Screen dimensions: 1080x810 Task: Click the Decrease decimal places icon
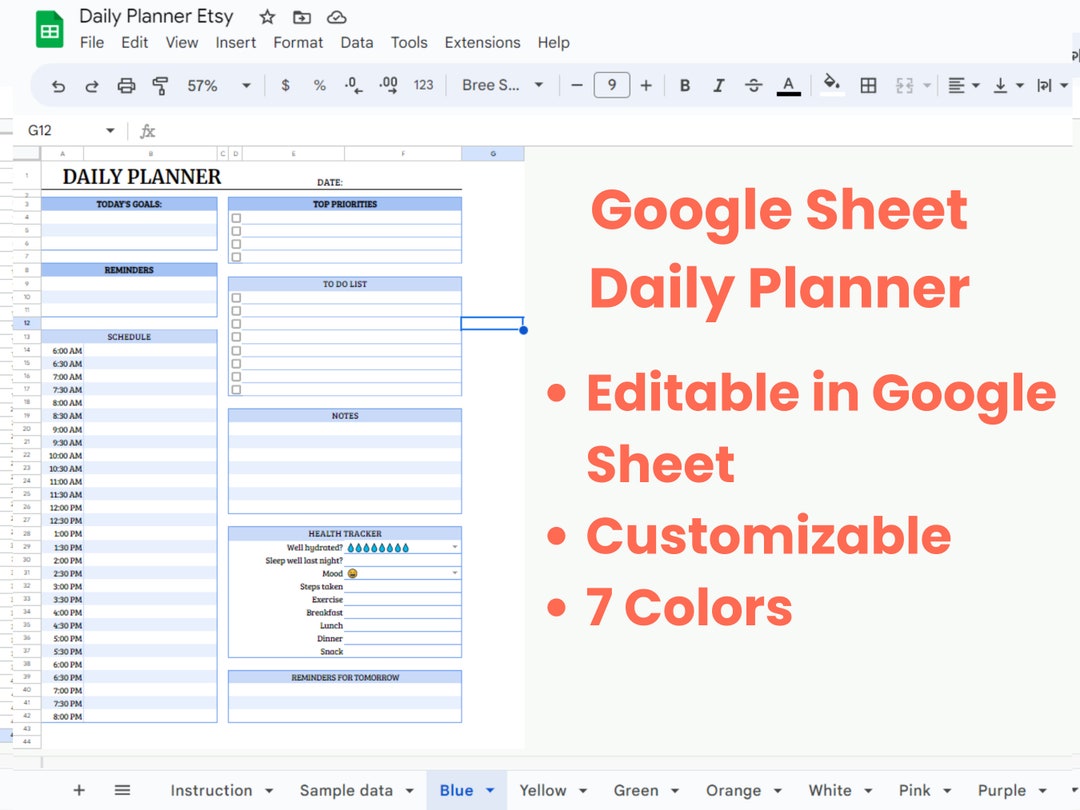352,85
